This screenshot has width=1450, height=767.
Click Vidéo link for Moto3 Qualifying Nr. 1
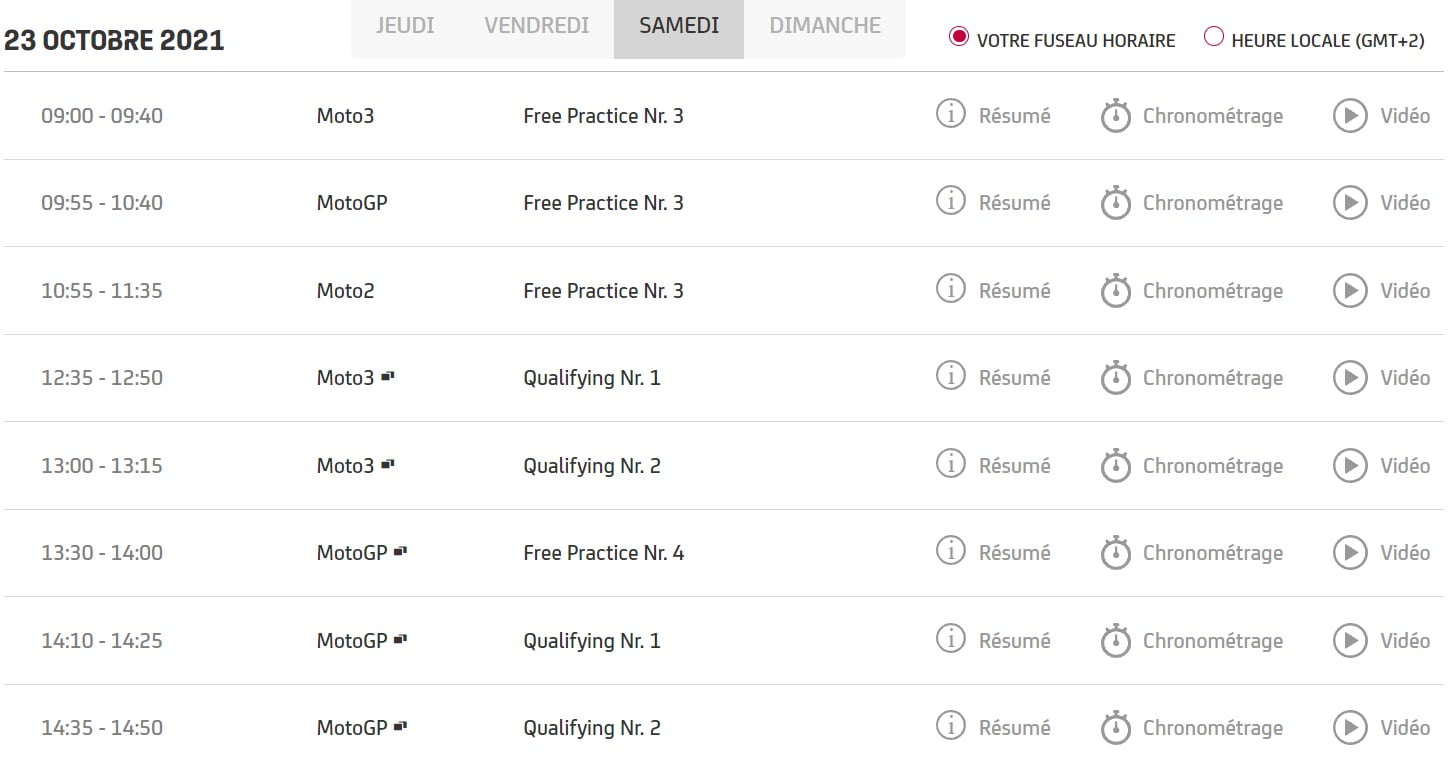click(x=1404, y=378)
